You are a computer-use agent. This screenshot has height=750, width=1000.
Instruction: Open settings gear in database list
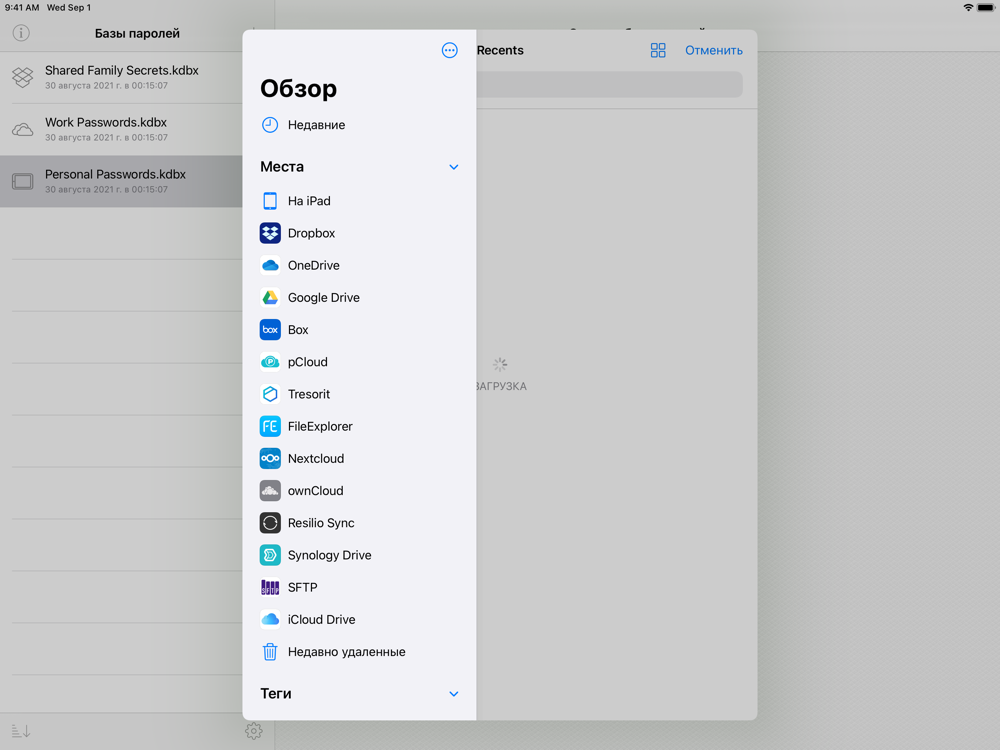point(253,731)
